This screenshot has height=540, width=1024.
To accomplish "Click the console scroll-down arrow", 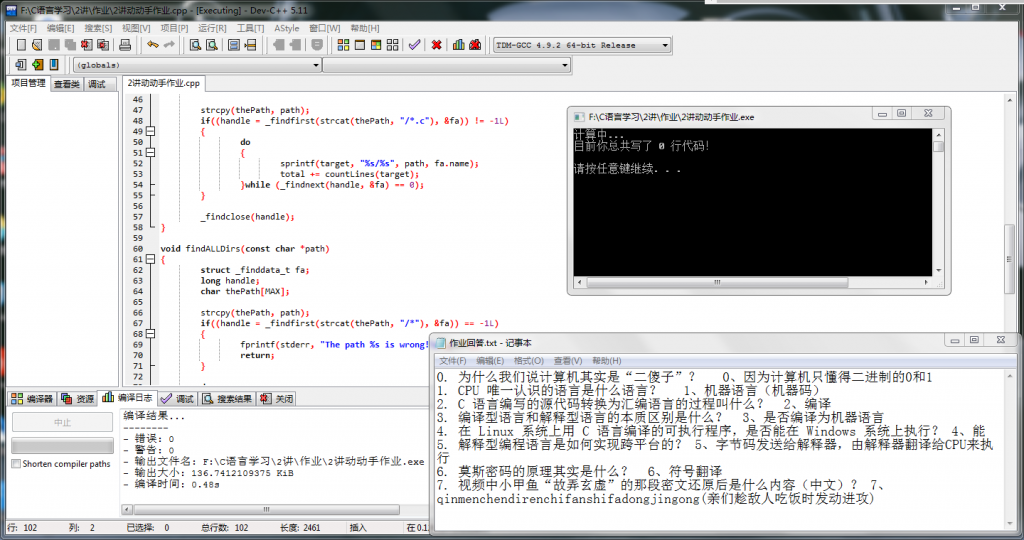I will tap(938, 270).
